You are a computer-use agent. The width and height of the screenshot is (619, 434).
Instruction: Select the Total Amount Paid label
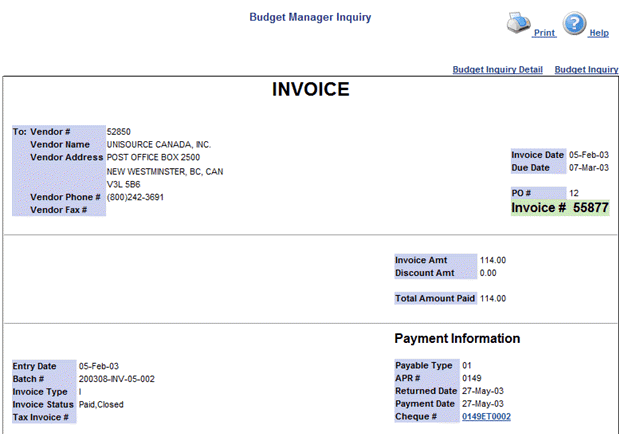coord(435,299)
